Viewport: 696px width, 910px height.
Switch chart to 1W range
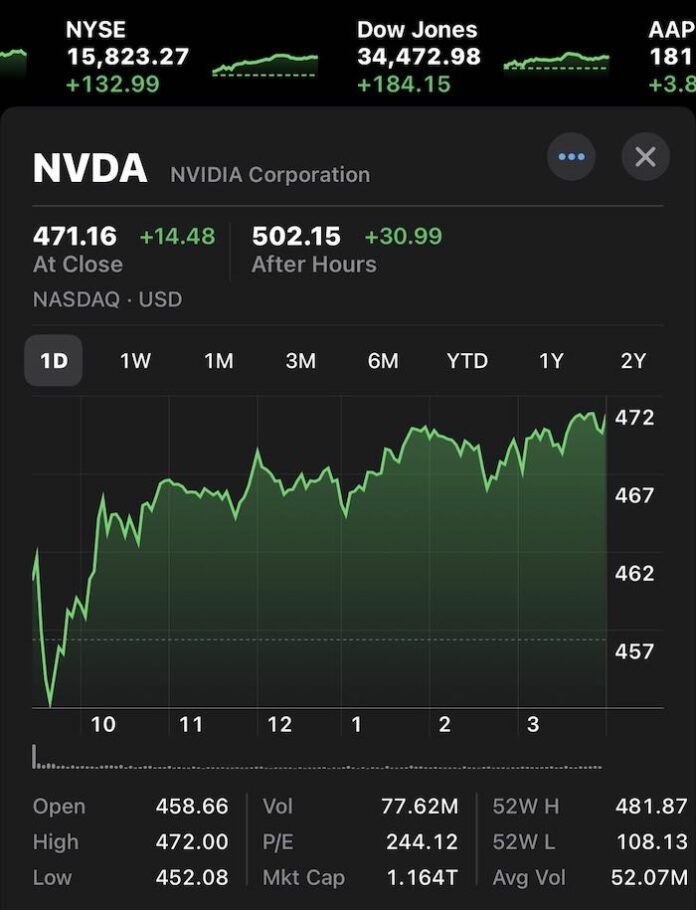click(135, 361)
